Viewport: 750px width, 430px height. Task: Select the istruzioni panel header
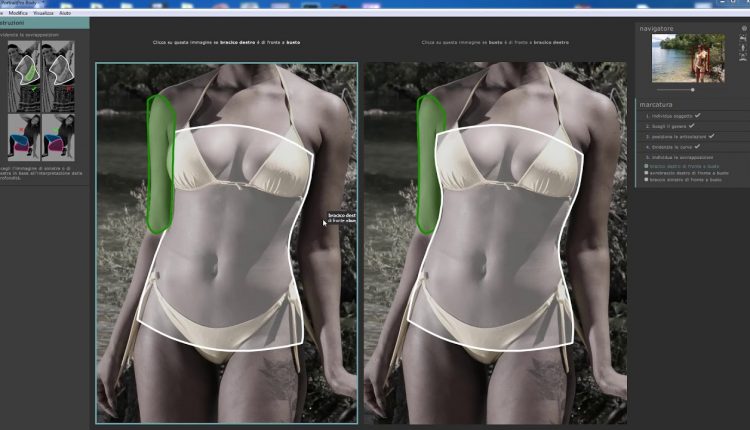[44, 22]
